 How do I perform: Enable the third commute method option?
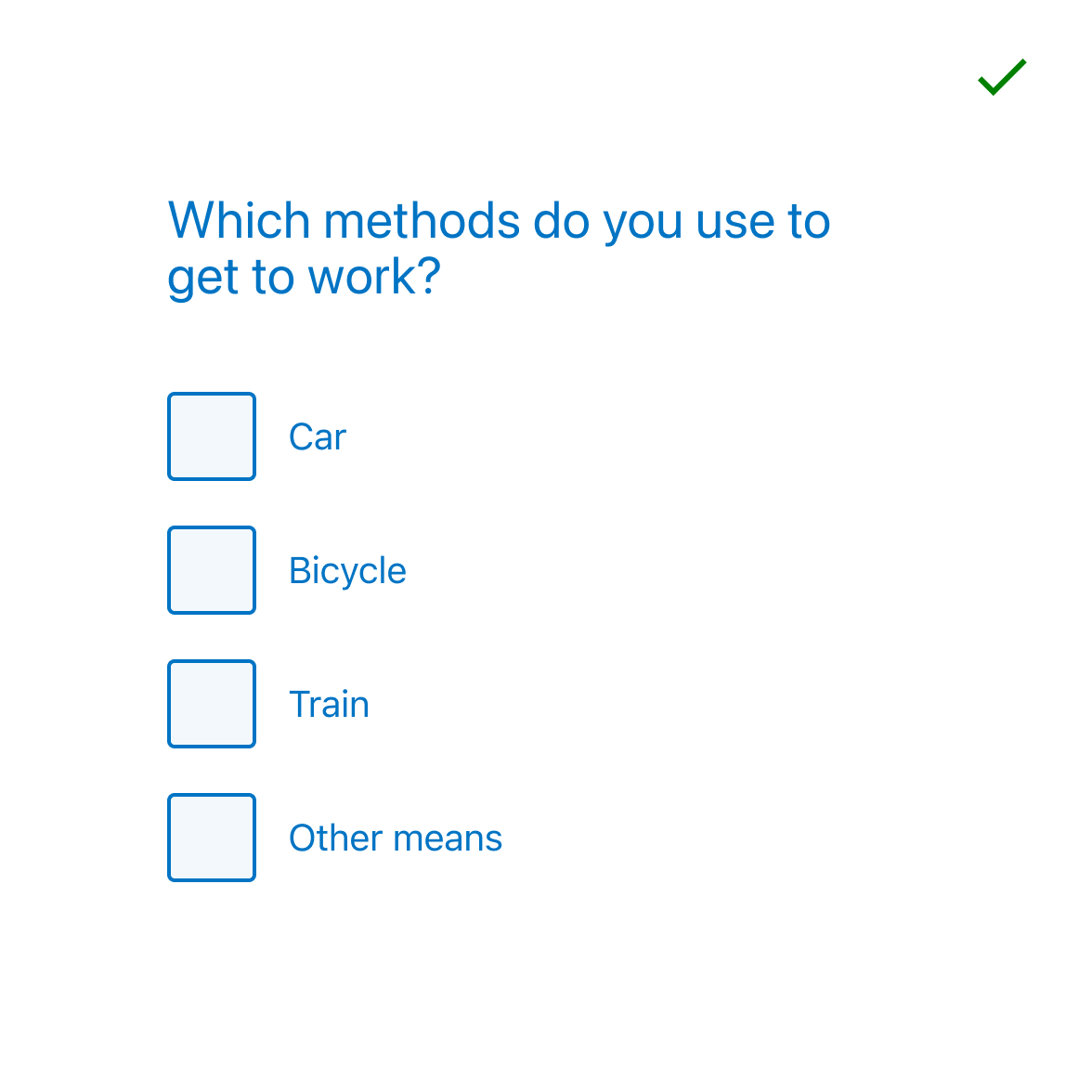(x=211, y=704)
